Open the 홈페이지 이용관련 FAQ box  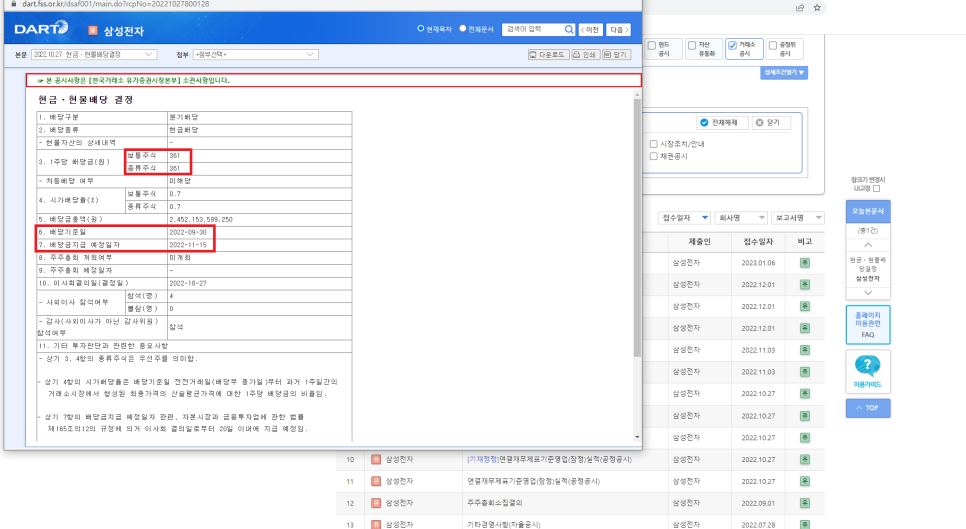867,325
